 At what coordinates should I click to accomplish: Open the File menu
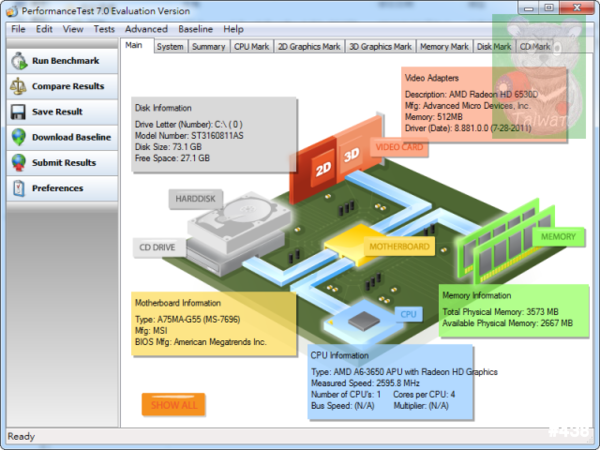(x=18, y=29)
